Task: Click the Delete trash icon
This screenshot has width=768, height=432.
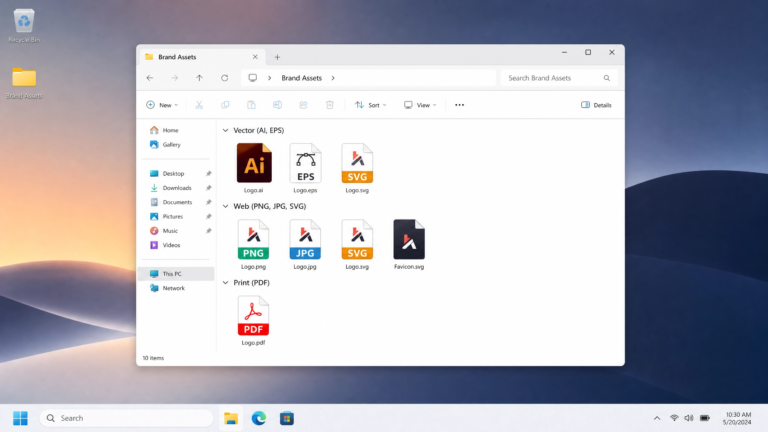Action: [330, 105]
